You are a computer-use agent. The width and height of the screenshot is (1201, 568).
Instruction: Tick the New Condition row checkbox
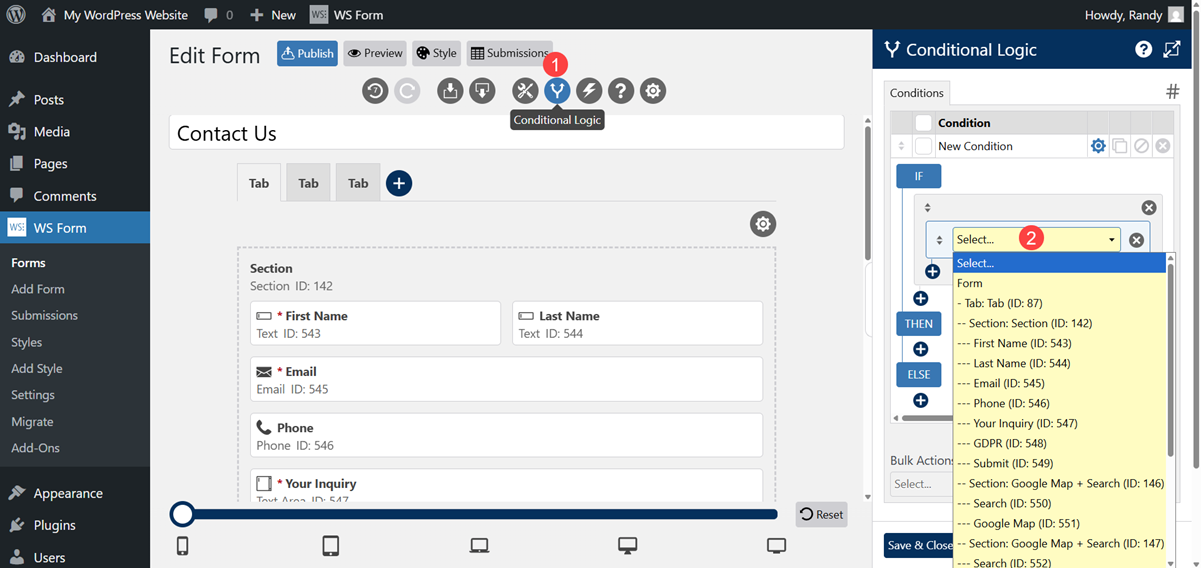click(924, 146)
